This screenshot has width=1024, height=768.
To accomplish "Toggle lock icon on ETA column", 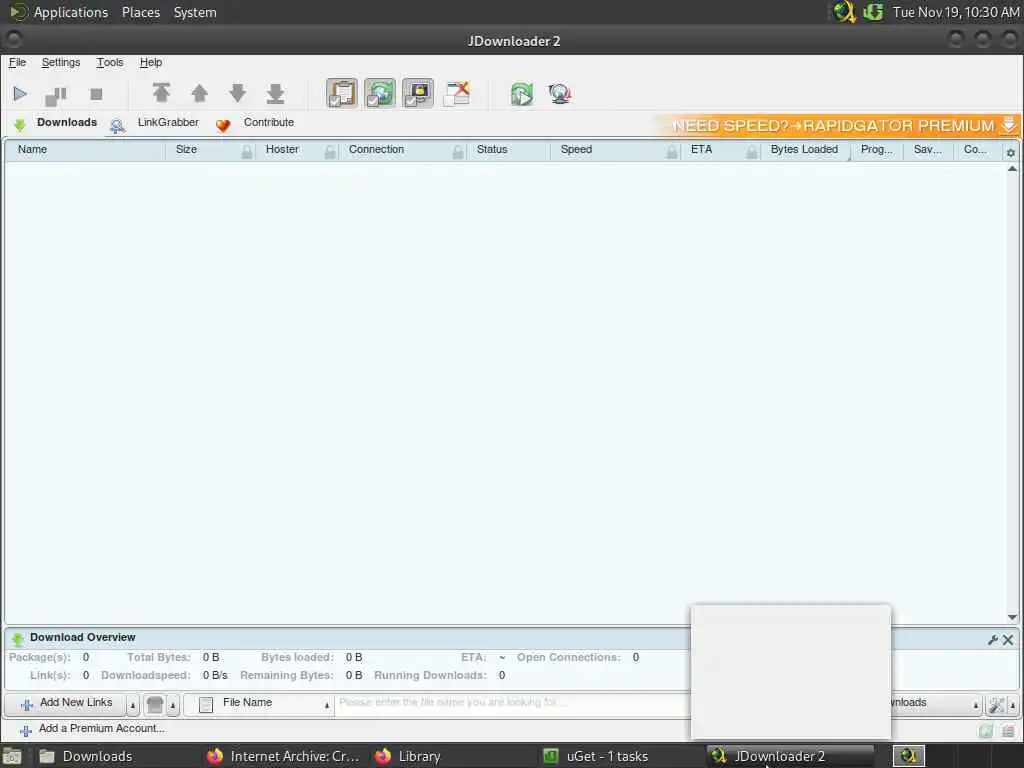I will (x=752, y=152).
